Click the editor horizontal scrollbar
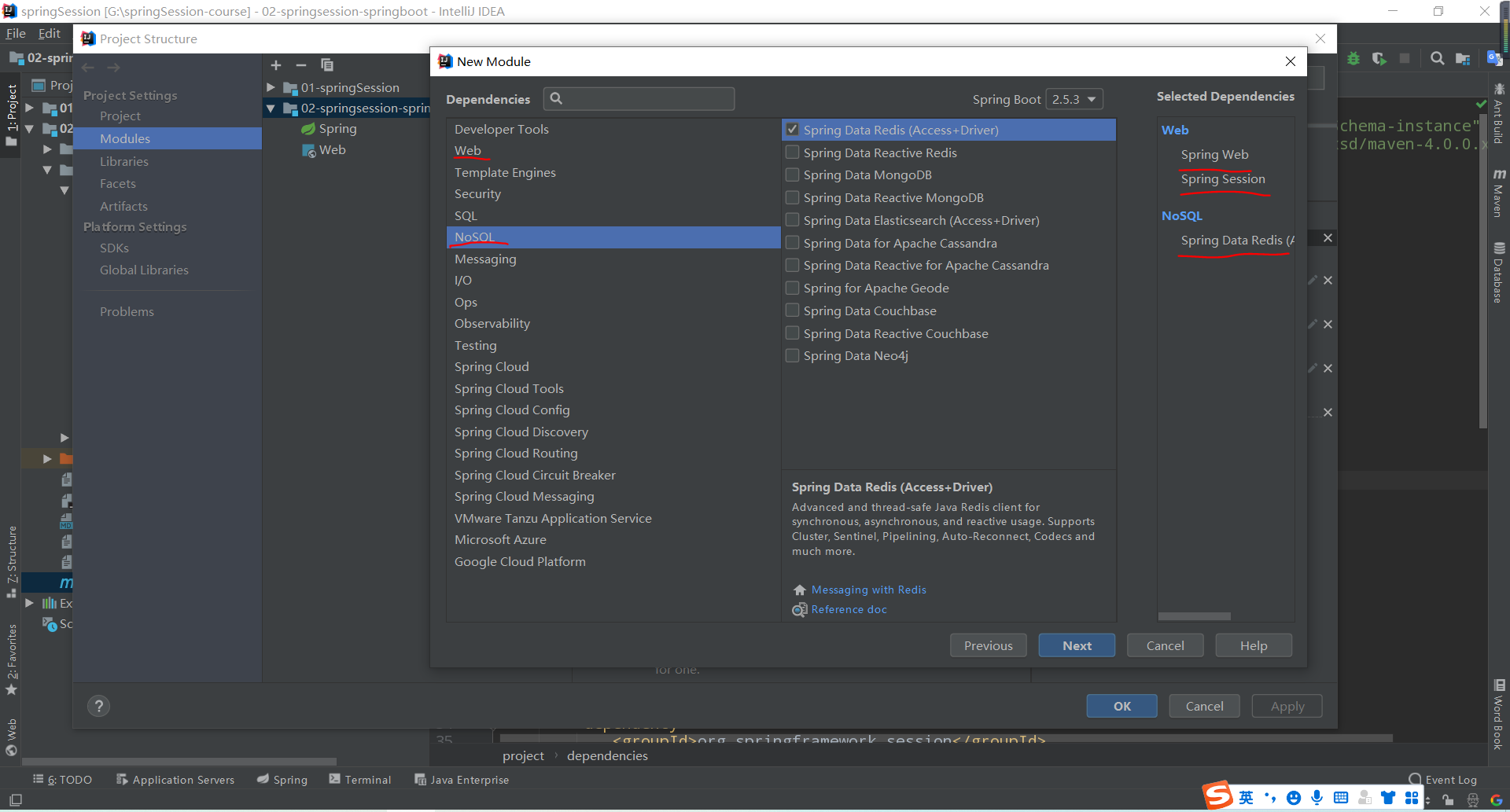Screen dimensions: 1510x812 946,738
